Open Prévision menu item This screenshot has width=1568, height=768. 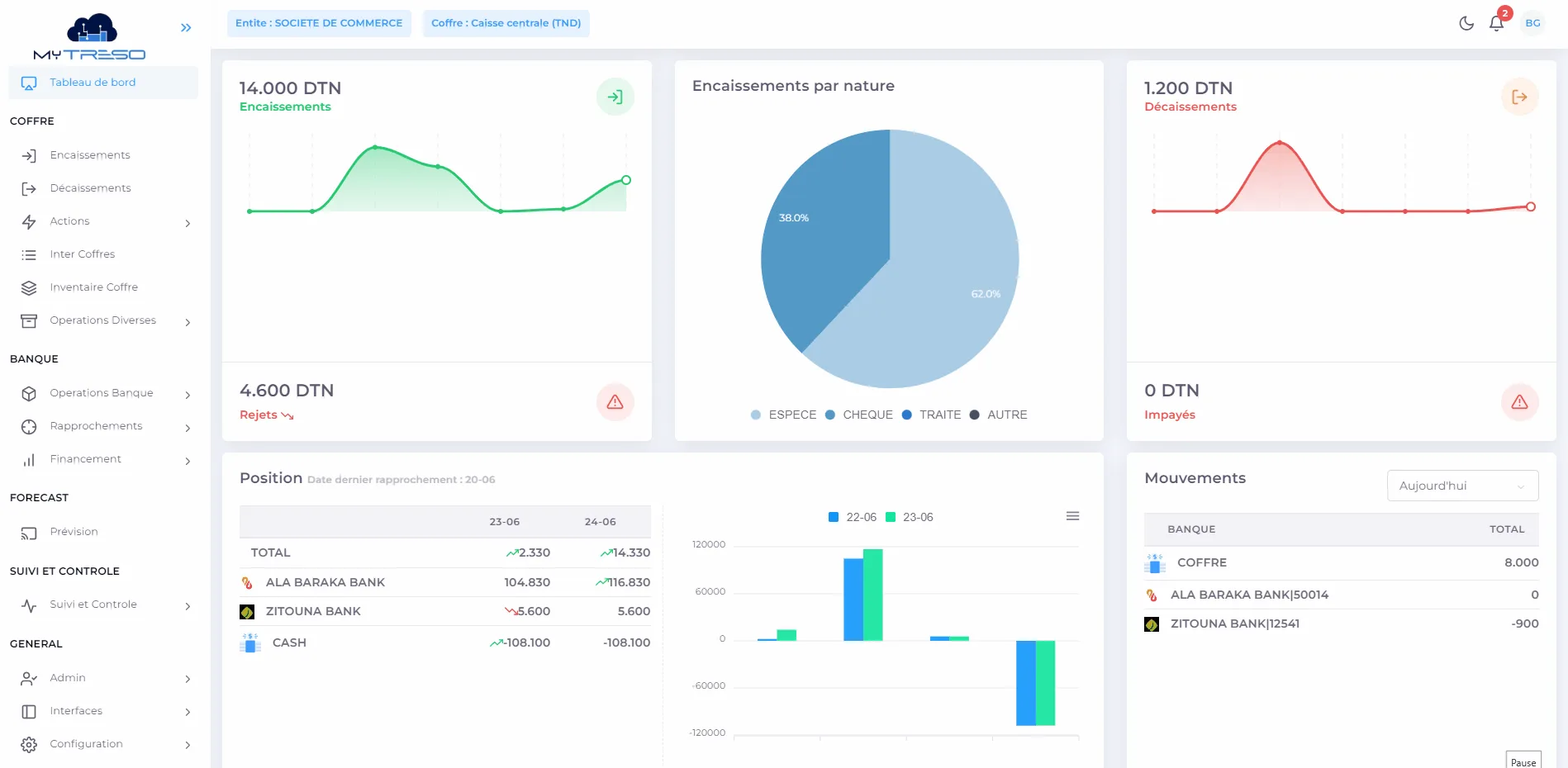point(74,532)
